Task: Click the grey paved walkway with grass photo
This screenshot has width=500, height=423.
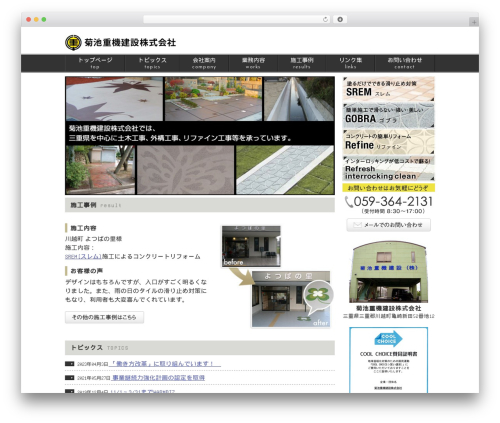Action: point(285,170)
